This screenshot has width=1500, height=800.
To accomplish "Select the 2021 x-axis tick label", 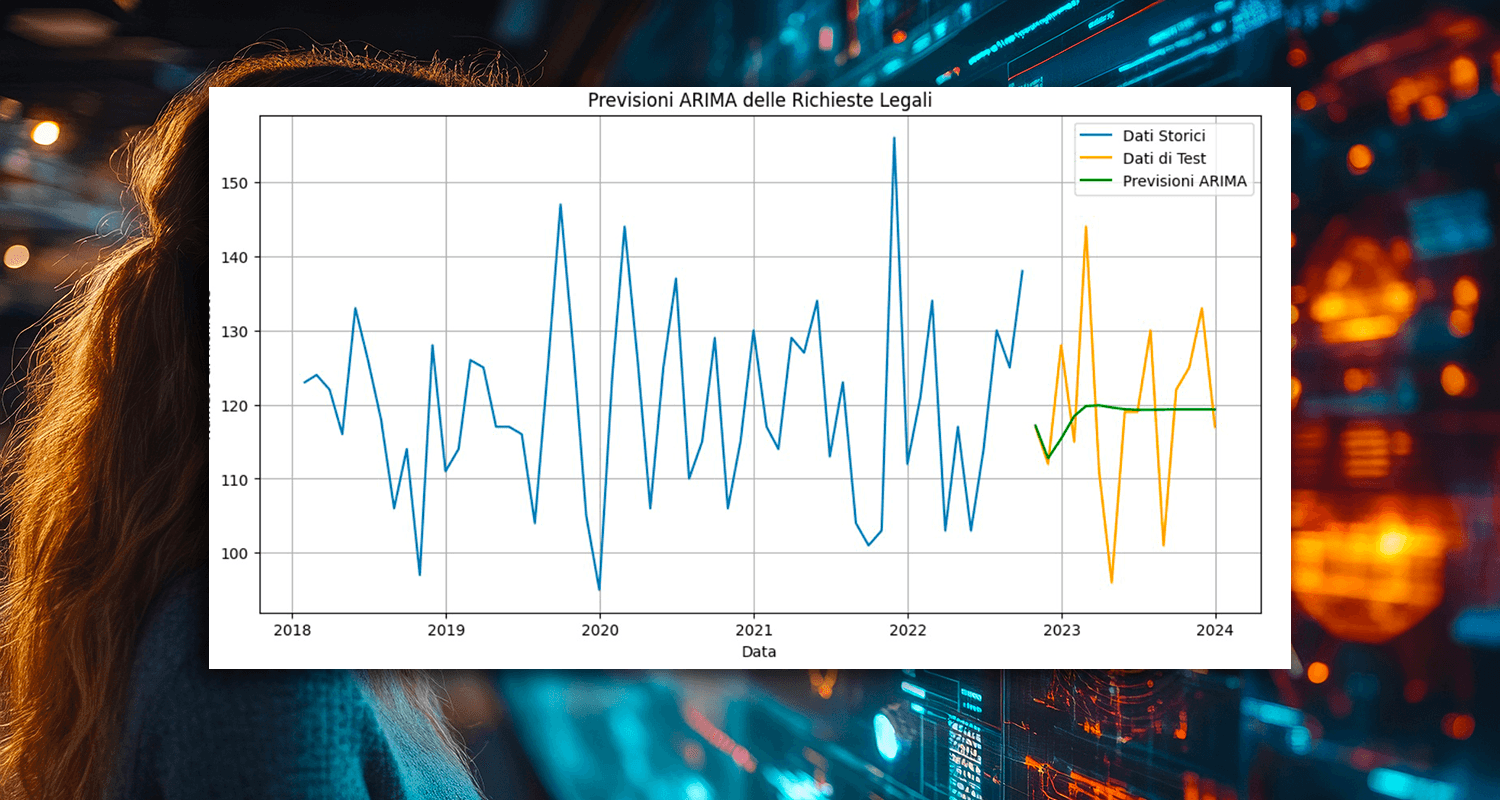I will click(x=753, y=631).
